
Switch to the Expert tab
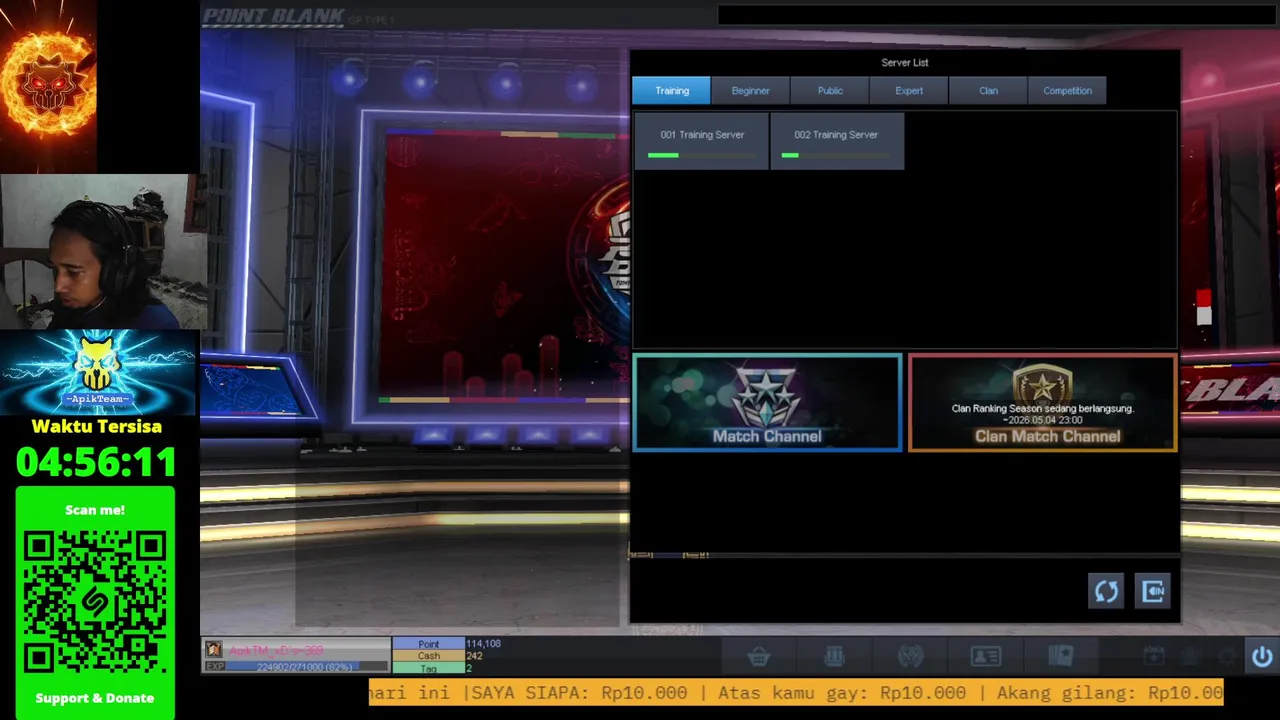909,91
